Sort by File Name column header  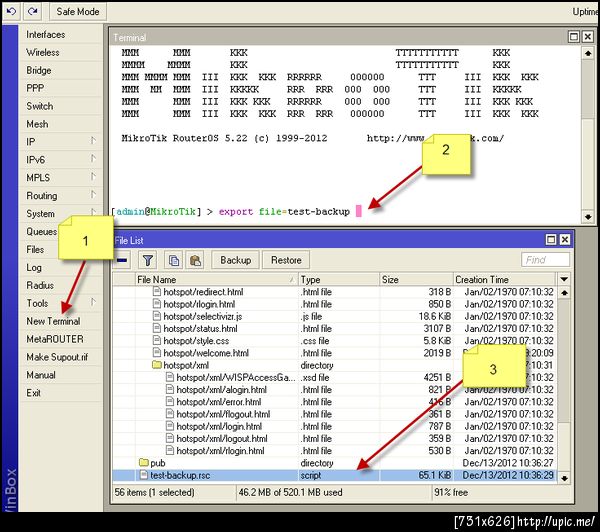click(x=217, y=280)
